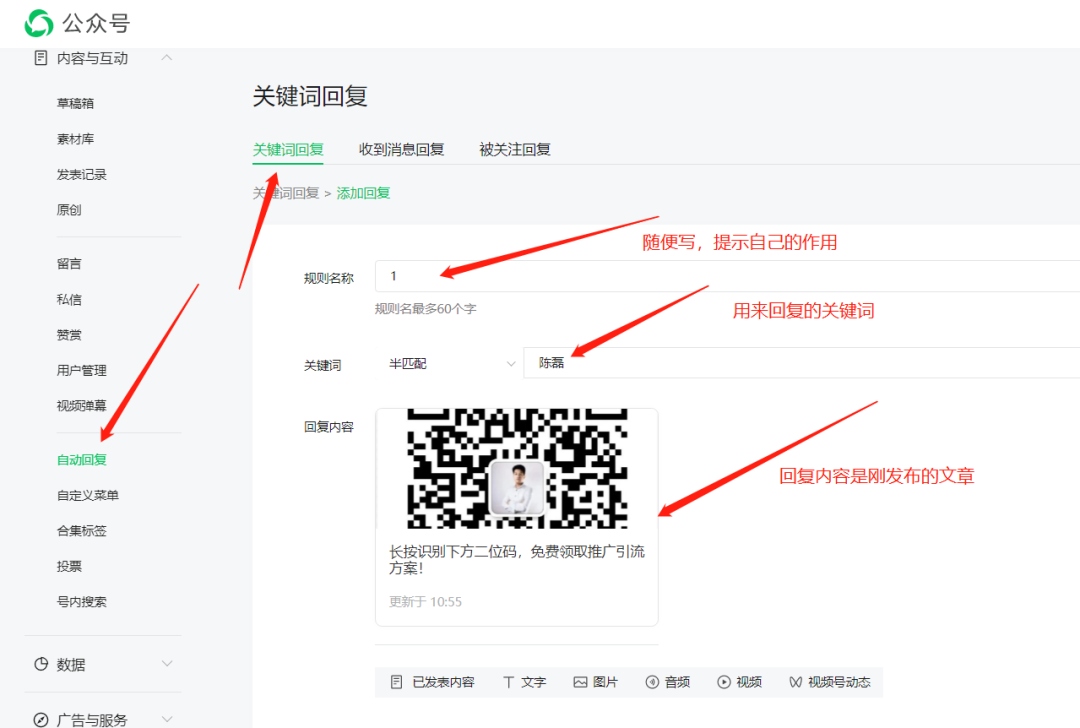The image size is (1080, 728).
Task: Click the 规则名称 input field
Action: (727, 276)
